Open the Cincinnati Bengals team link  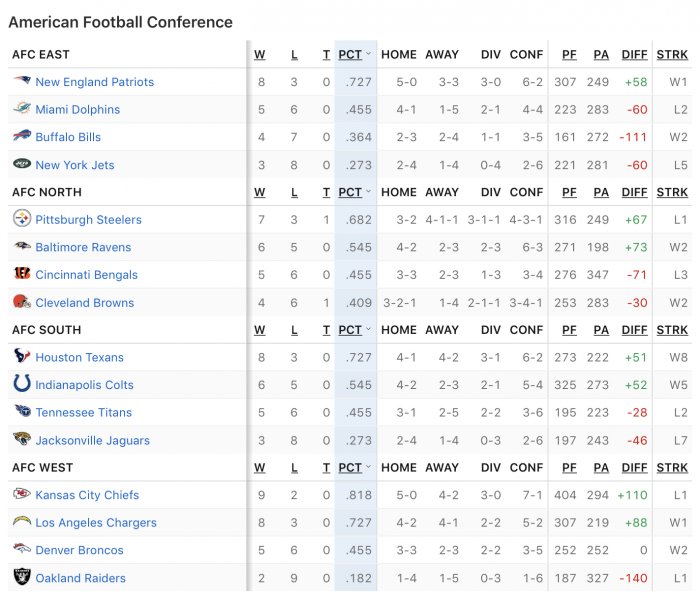[x=86, y=274]
